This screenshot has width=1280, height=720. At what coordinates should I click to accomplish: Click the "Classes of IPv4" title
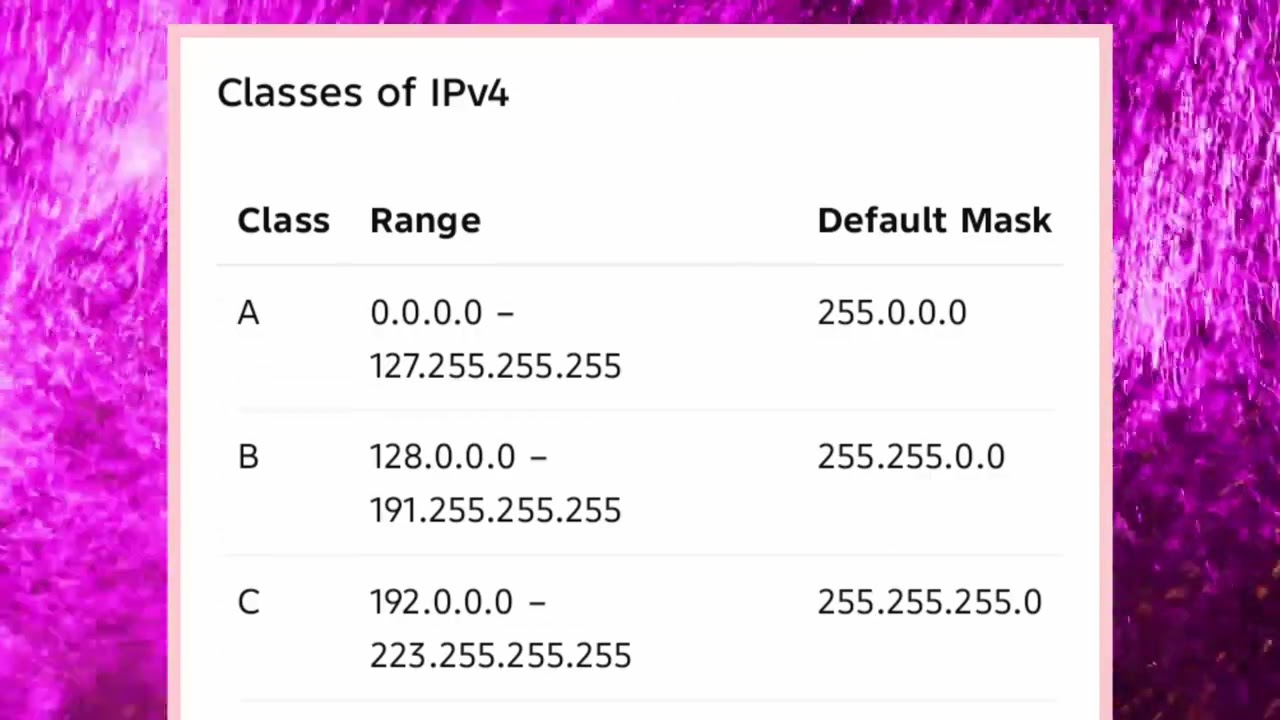[363, 93]
